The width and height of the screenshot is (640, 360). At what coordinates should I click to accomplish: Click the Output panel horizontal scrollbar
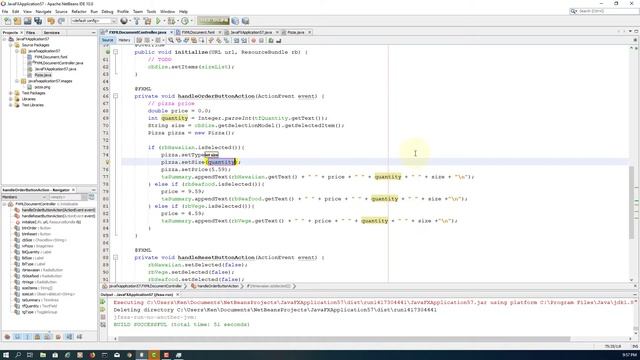[344, 339]
